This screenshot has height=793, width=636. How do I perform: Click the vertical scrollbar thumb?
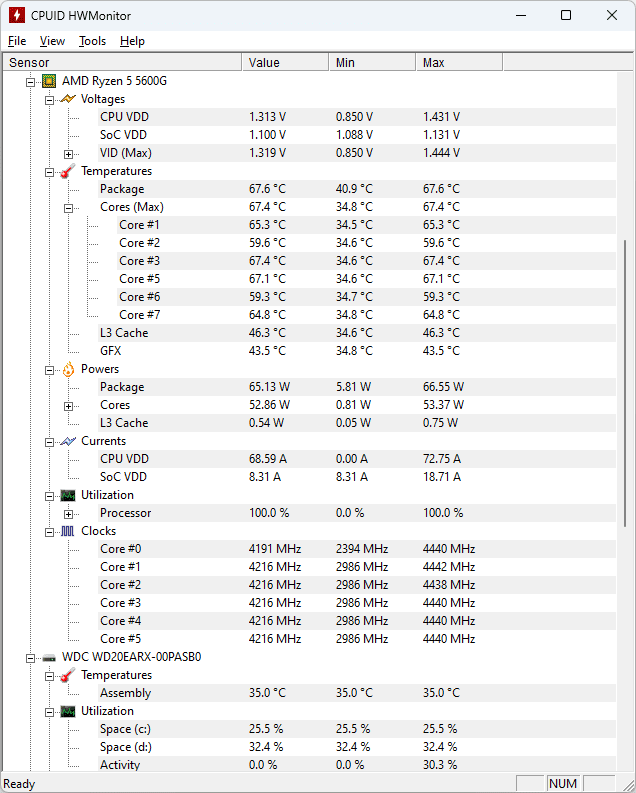click(x=627, y=382)
